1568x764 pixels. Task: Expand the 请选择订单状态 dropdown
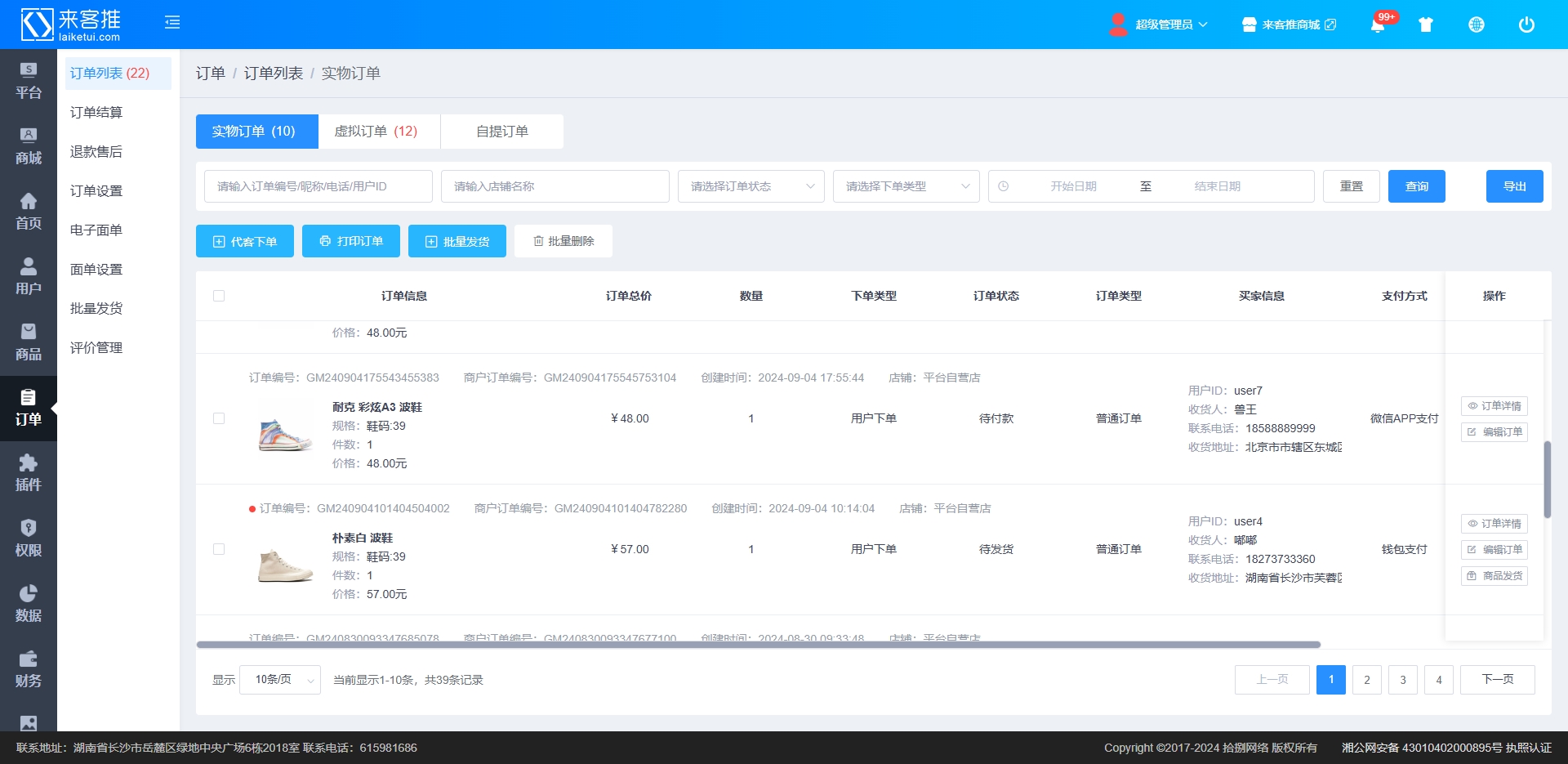(x=751, y=186)
